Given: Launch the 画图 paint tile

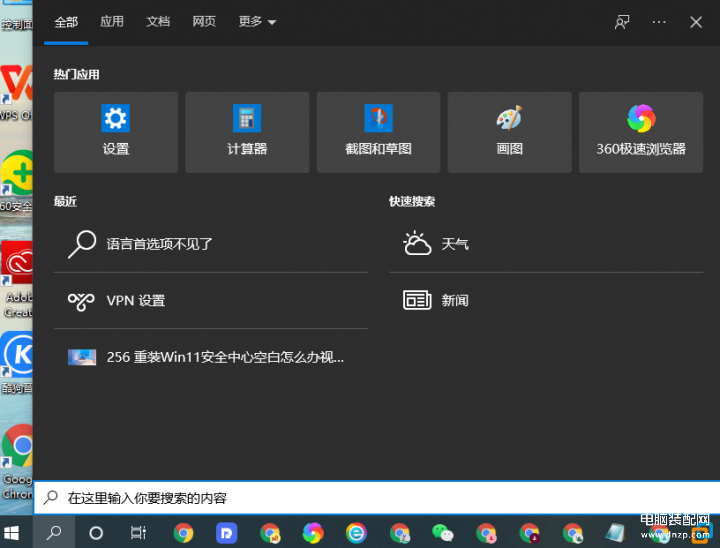Looking at the screenshot, I should (x=510, y=132).
